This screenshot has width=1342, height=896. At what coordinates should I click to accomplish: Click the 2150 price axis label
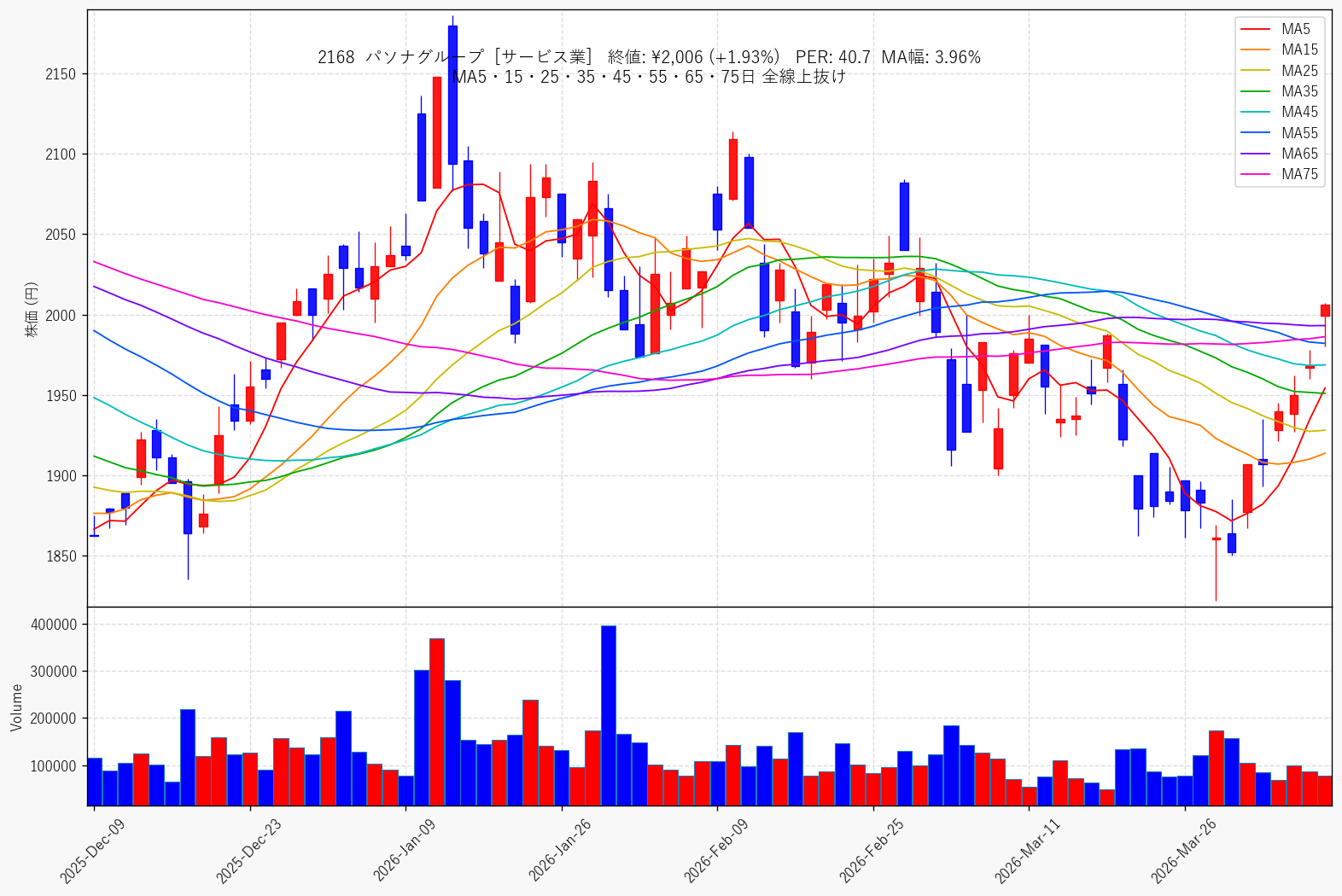tap(60, 74)
